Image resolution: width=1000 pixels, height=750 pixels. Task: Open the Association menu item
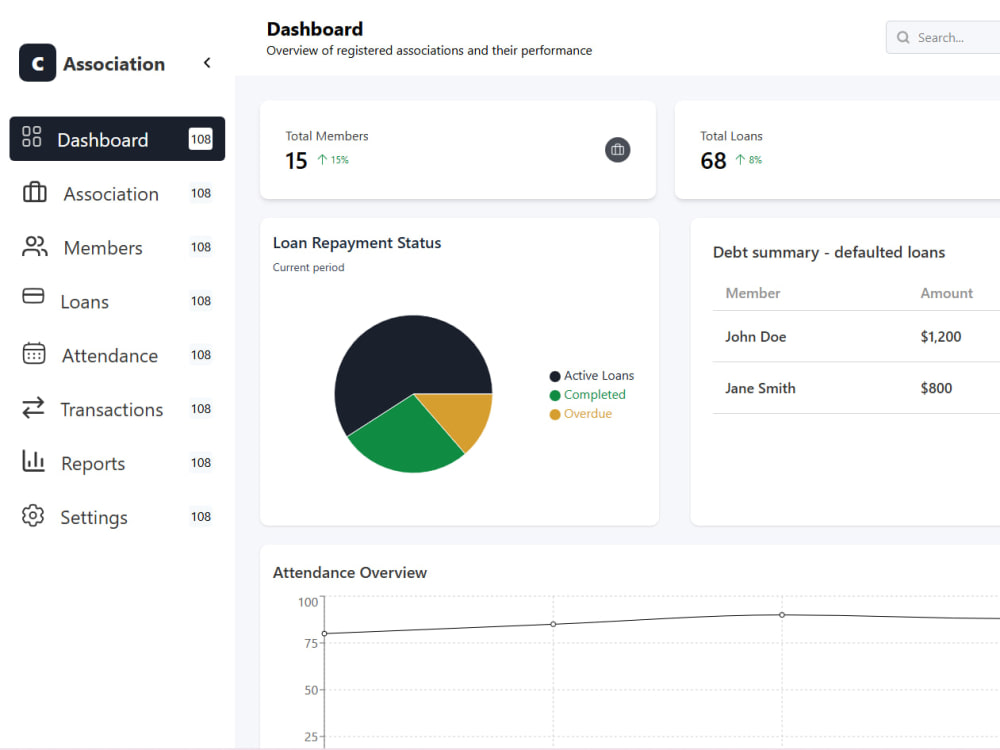point(117,193)
